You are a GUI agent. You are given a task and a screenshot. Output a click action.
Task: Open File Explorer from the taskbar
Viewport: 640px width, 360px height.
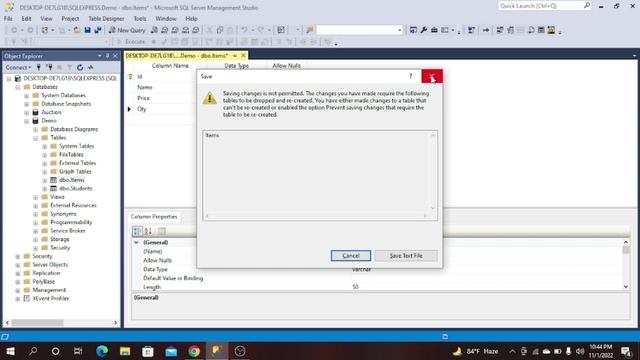click(125, 351)
